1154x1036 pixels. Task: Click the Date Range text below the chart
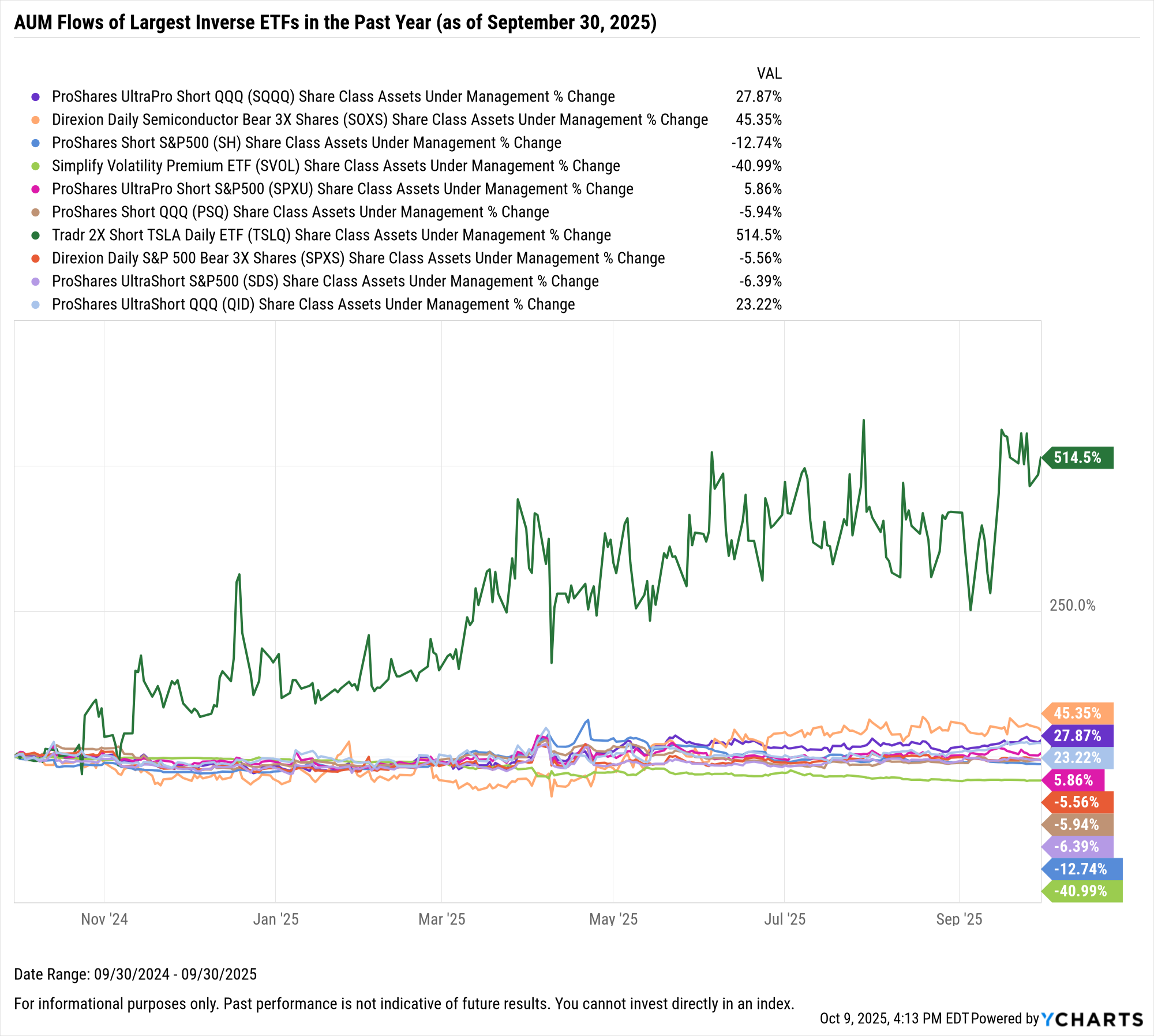tap(136, 974)
